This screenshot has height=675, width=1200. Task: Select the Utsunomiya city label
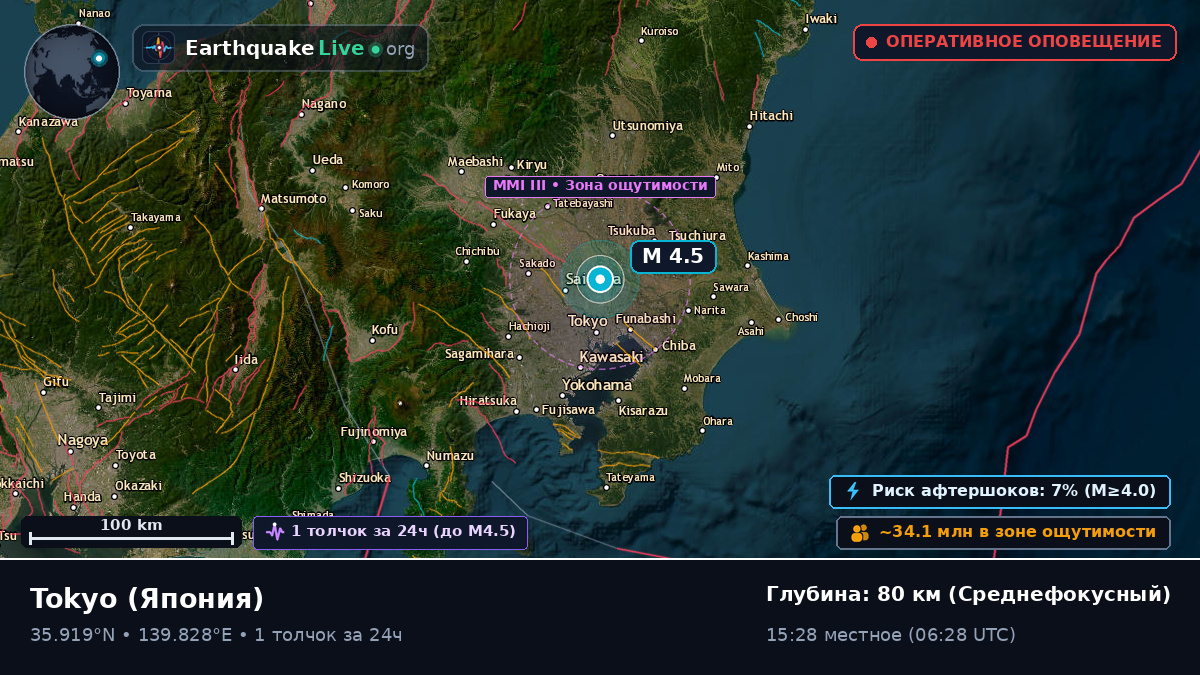(648, 126)
